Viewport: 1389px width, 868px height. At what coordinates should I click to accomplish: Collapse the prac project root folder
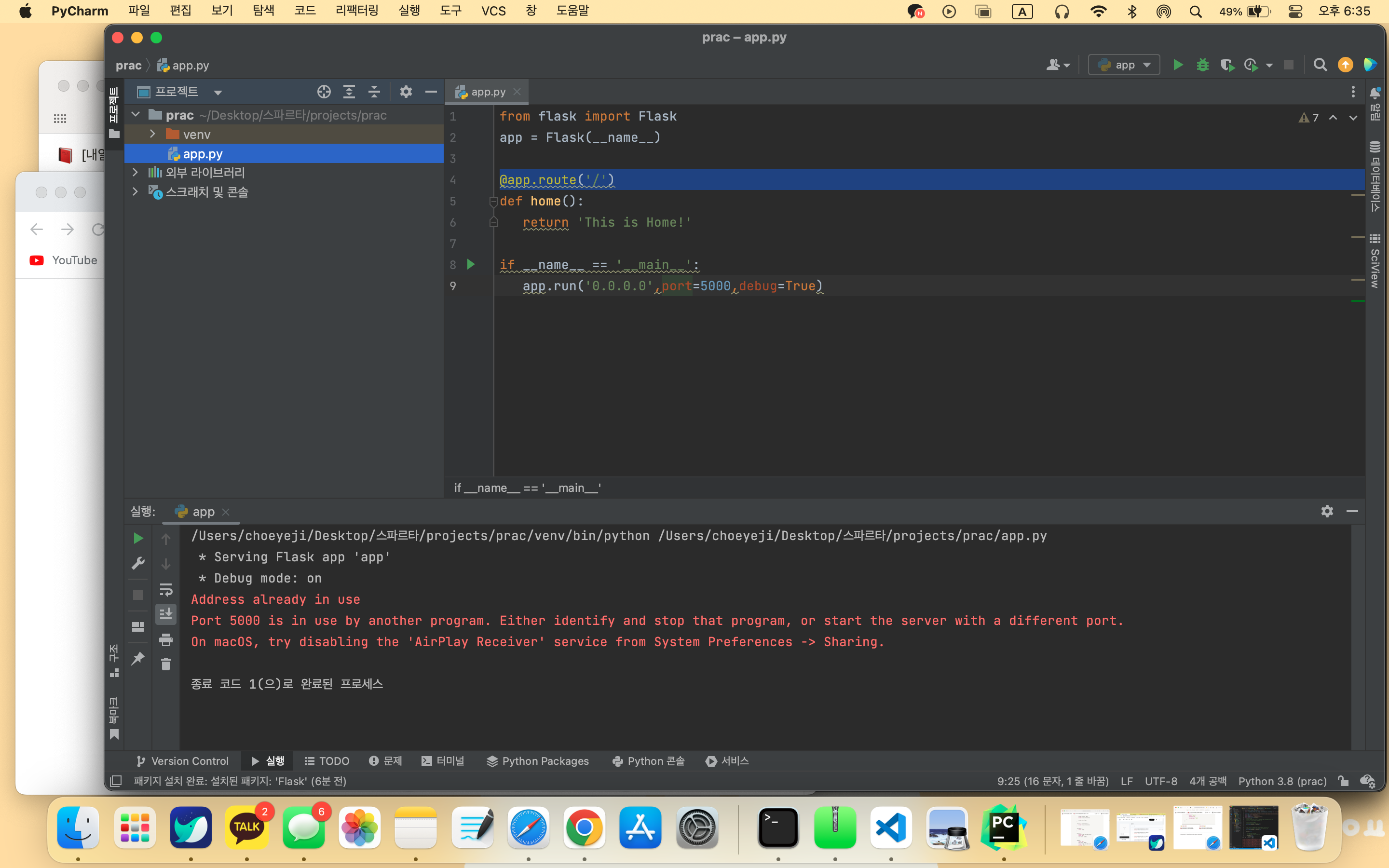pos(136,114)
